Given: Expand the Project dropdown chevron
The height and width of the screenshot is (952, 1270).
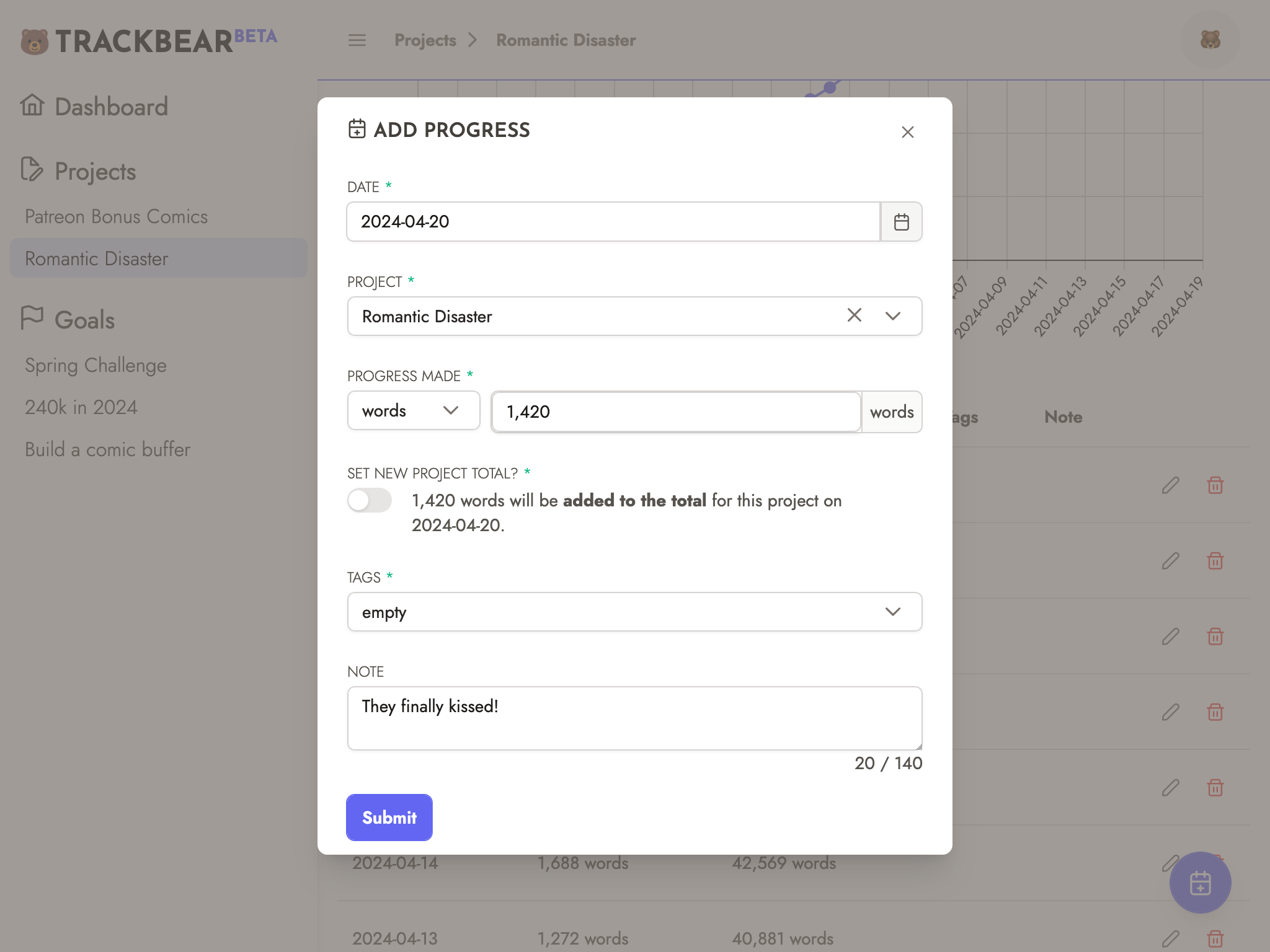Looking at the screenshot, I should coord(892,316).
